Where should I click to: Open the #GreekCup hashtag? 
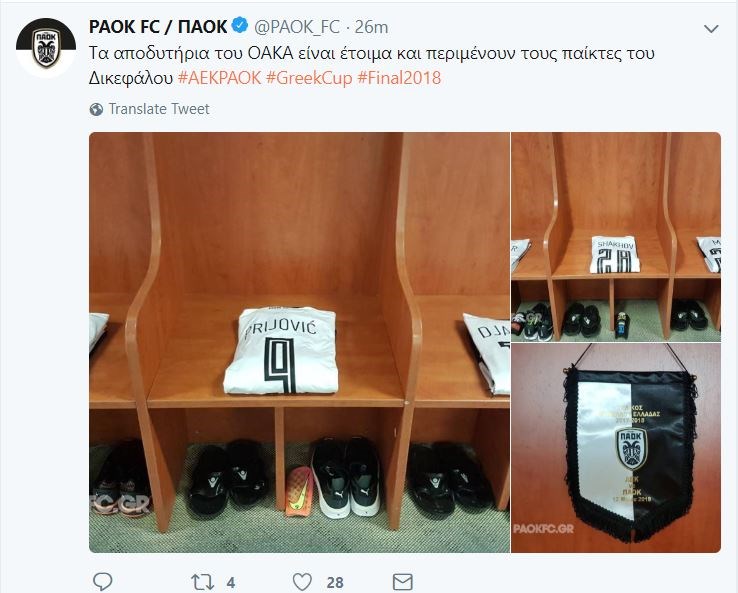click(309, 78)
